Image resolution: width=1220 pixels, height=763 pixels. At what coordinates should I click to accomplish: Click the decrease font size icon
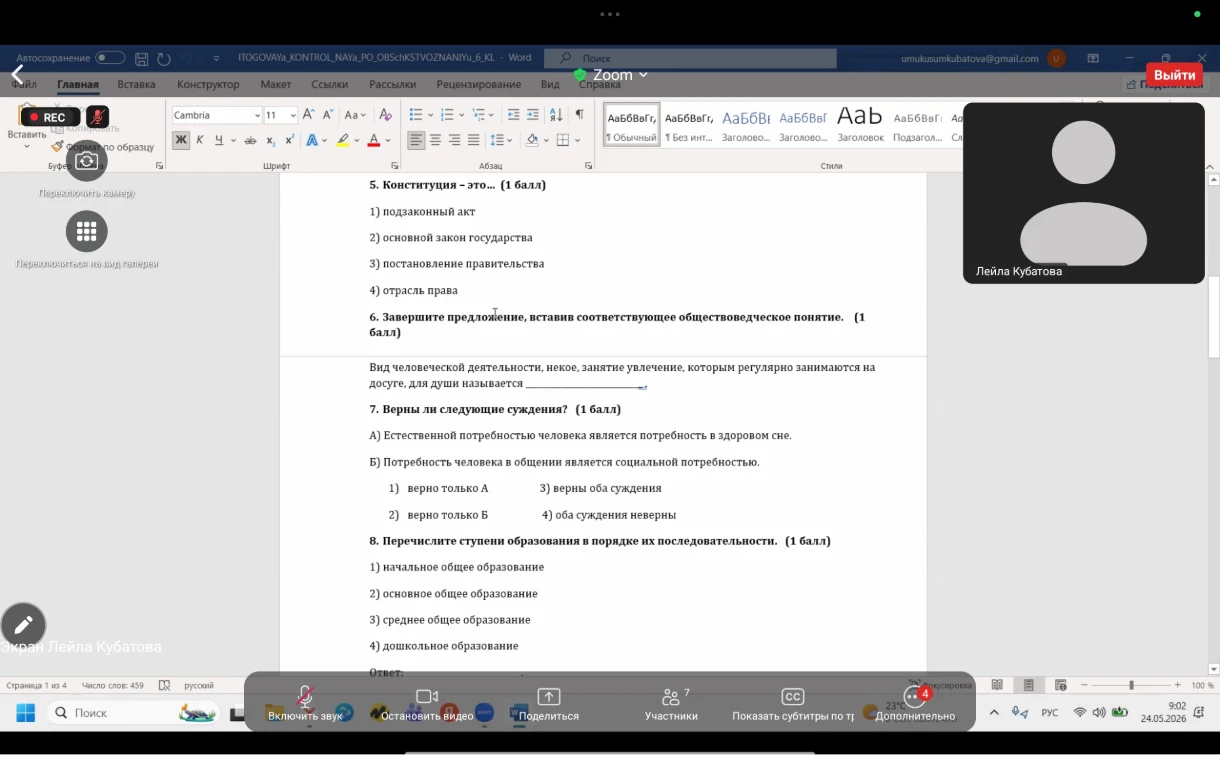(328, 115)
